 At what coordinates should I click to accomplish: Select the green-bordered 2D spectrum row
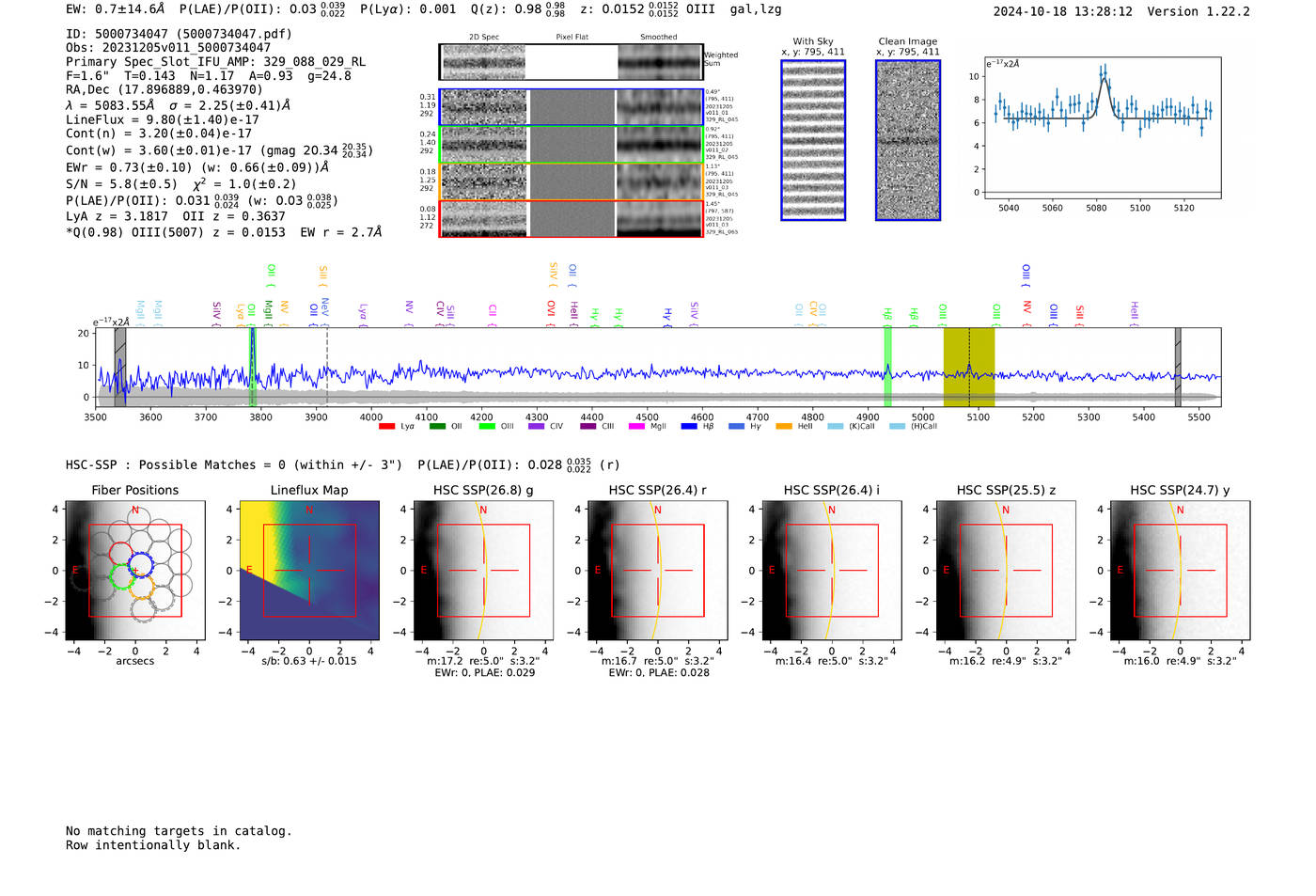pyautogui.click(x=571, y=145)
